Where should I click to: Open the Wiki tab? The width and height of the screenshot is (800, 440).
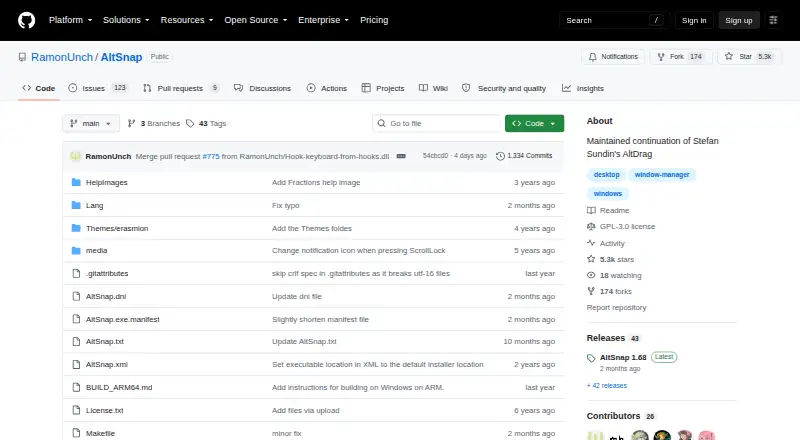[x=433, y=88]
